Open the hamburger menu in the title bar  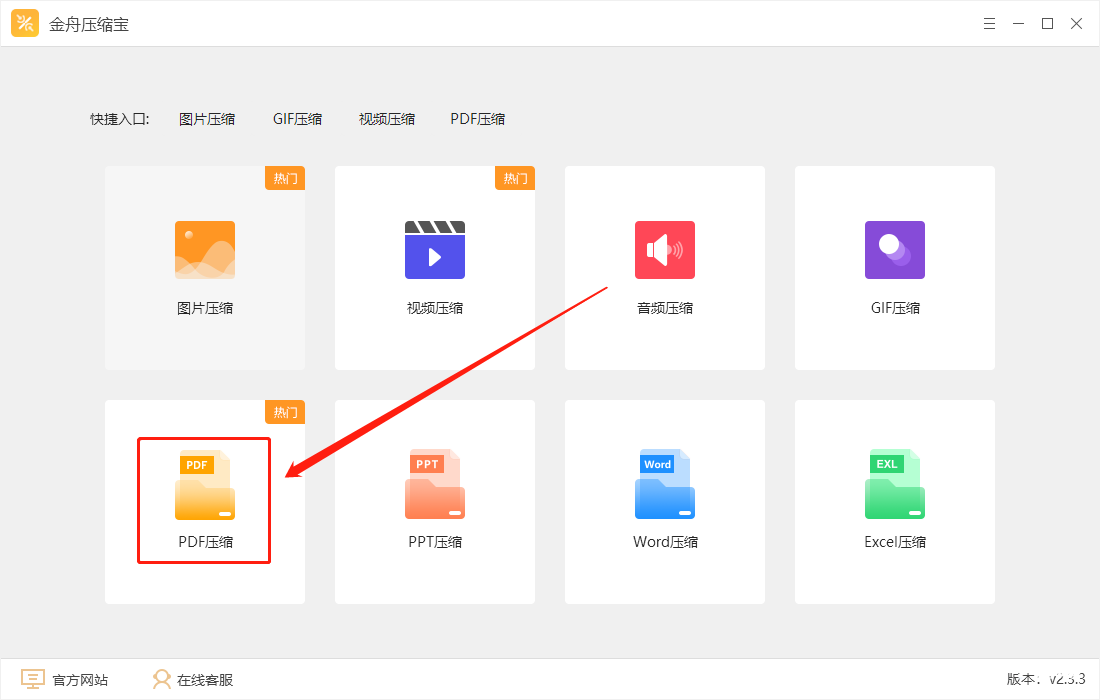pos(989,22)
